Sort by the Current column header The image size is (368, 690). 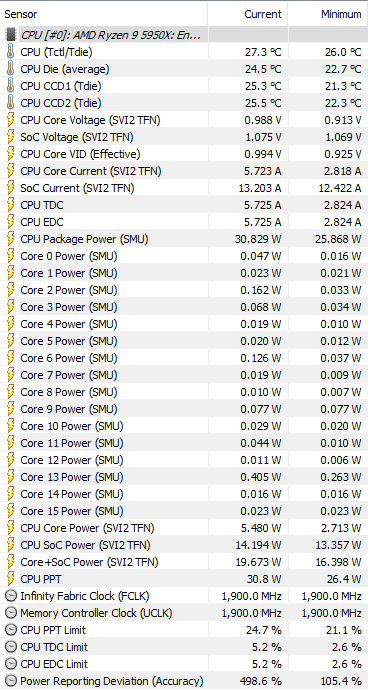pos(248,14)
